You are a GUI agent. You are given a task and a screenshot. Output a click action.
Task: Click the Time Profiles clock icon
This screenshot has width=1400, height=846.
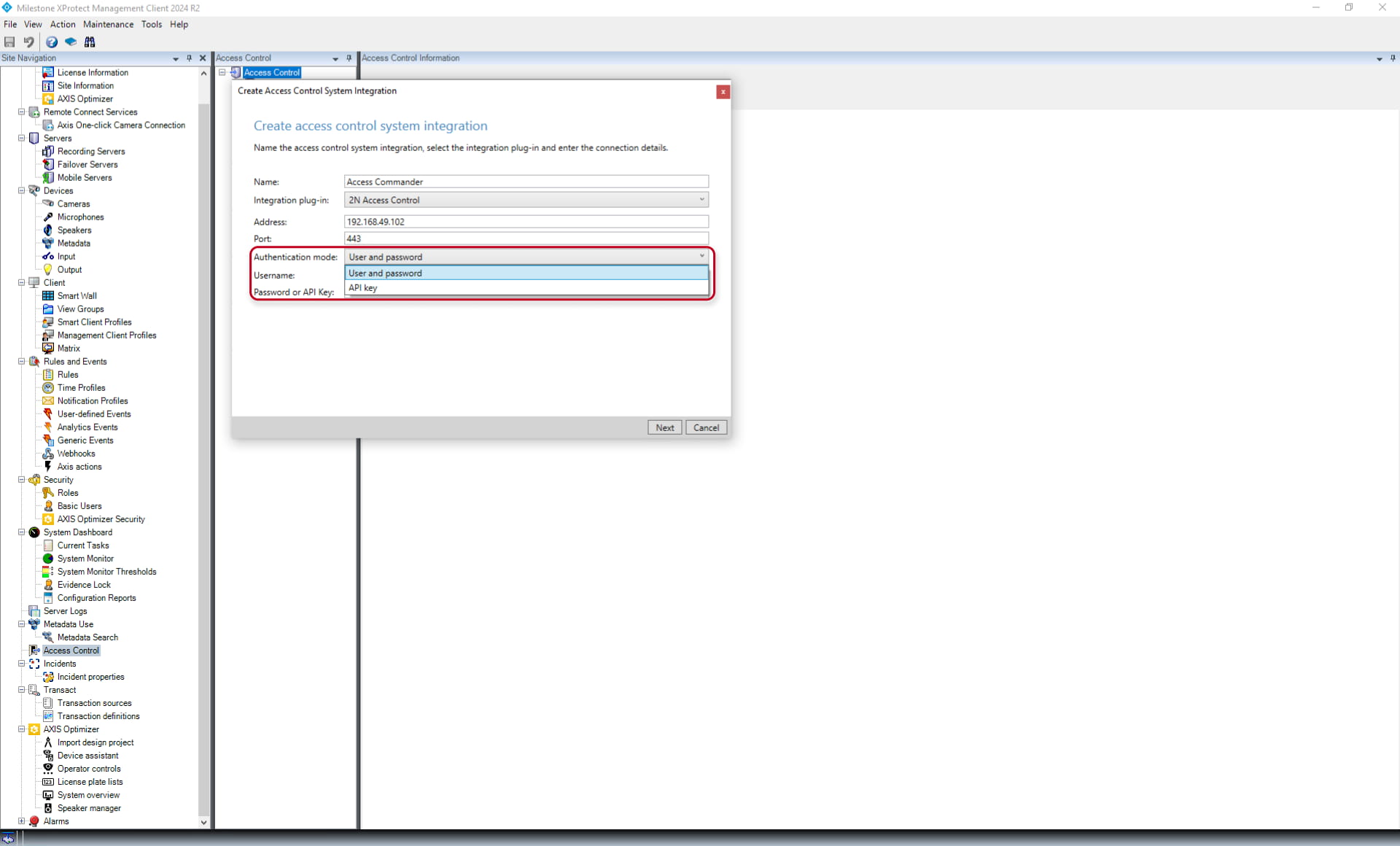point(48,387)
